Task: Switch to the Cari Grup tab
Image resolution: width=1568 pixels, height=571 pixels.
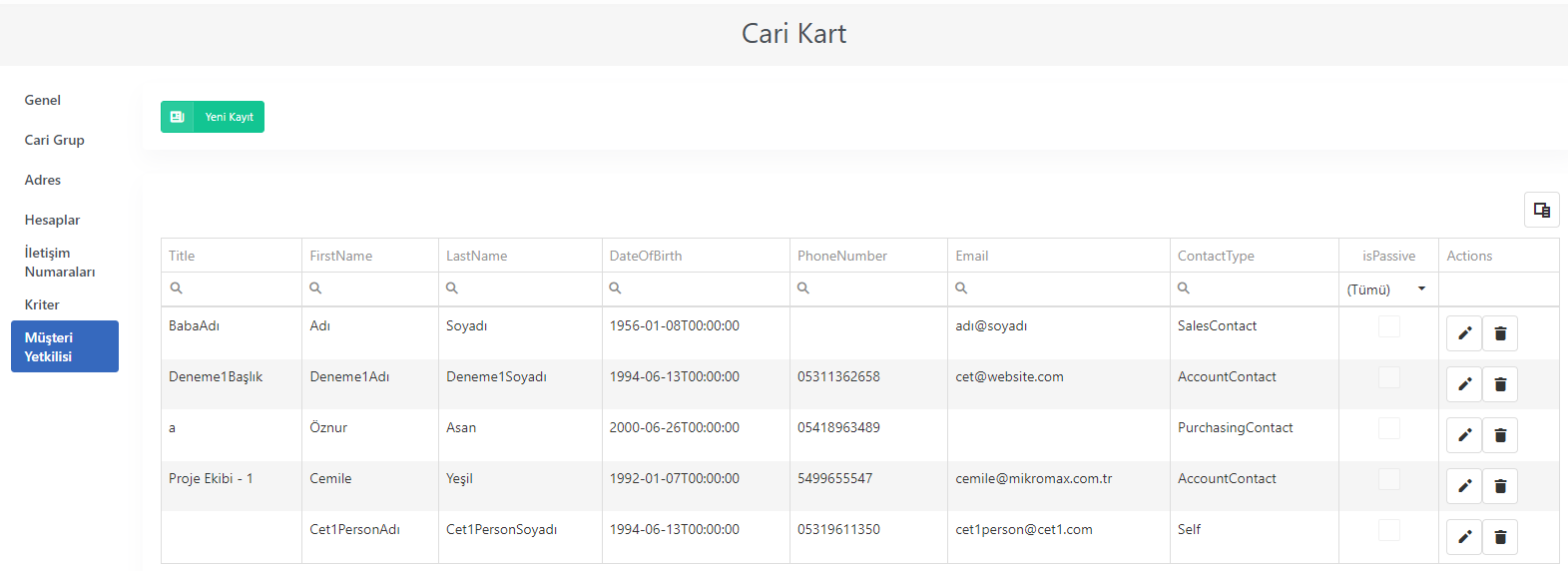Action: pos(55,140)
